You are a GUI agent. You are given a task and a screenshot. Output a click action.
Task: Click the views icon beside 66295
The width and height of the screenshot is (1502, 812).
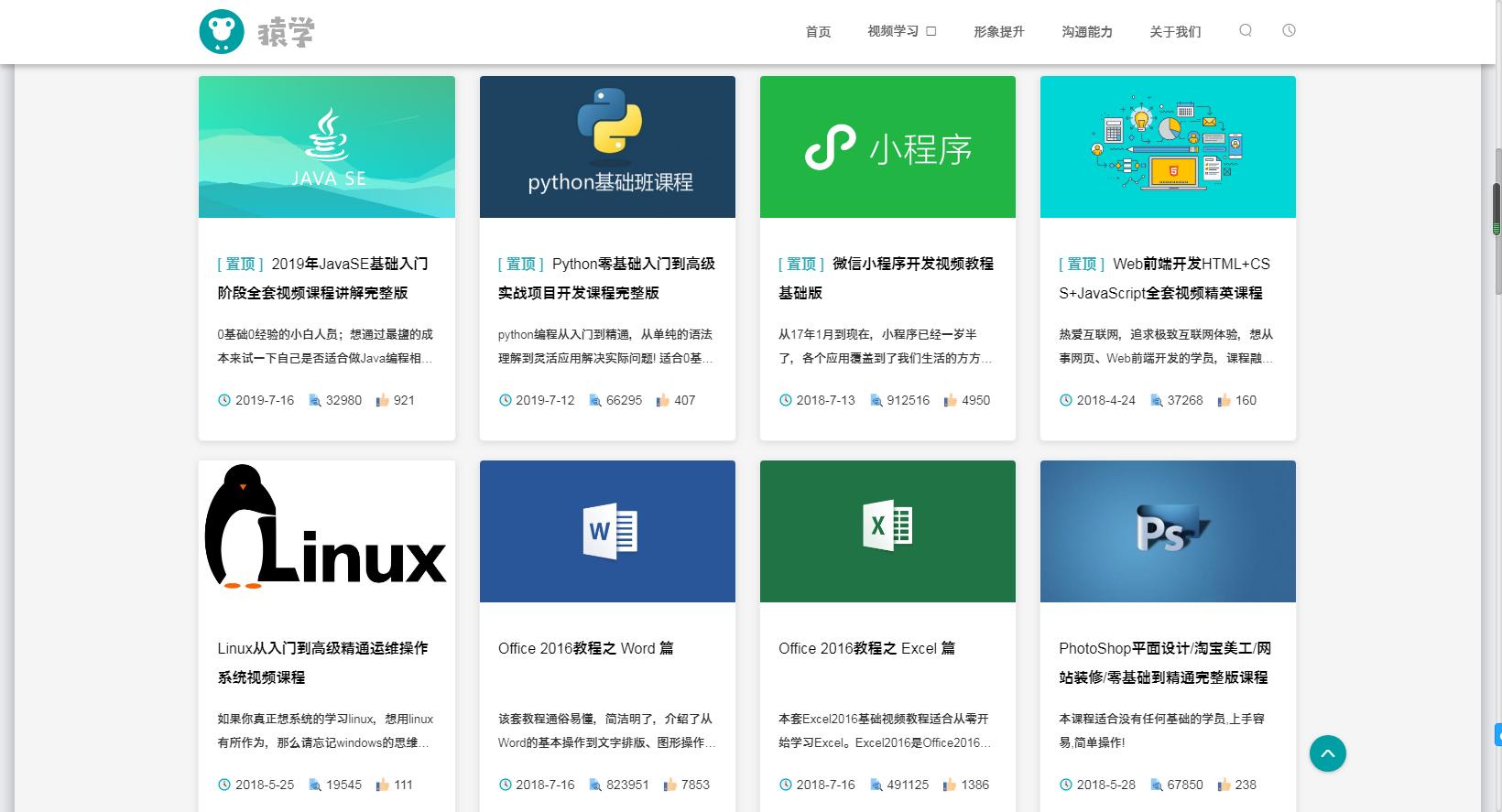[595, 400]
